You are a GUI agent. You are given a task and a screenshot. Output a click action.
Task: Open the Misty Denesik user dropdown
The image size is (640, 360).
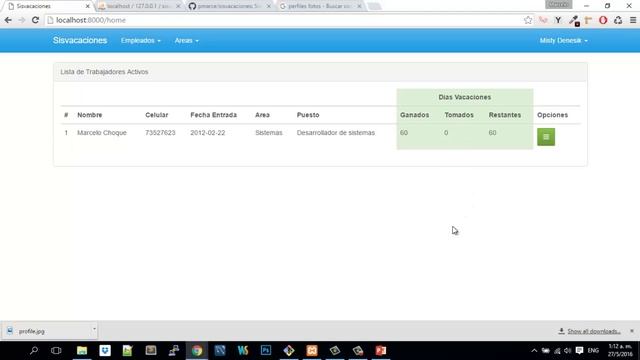coord(563,40)
